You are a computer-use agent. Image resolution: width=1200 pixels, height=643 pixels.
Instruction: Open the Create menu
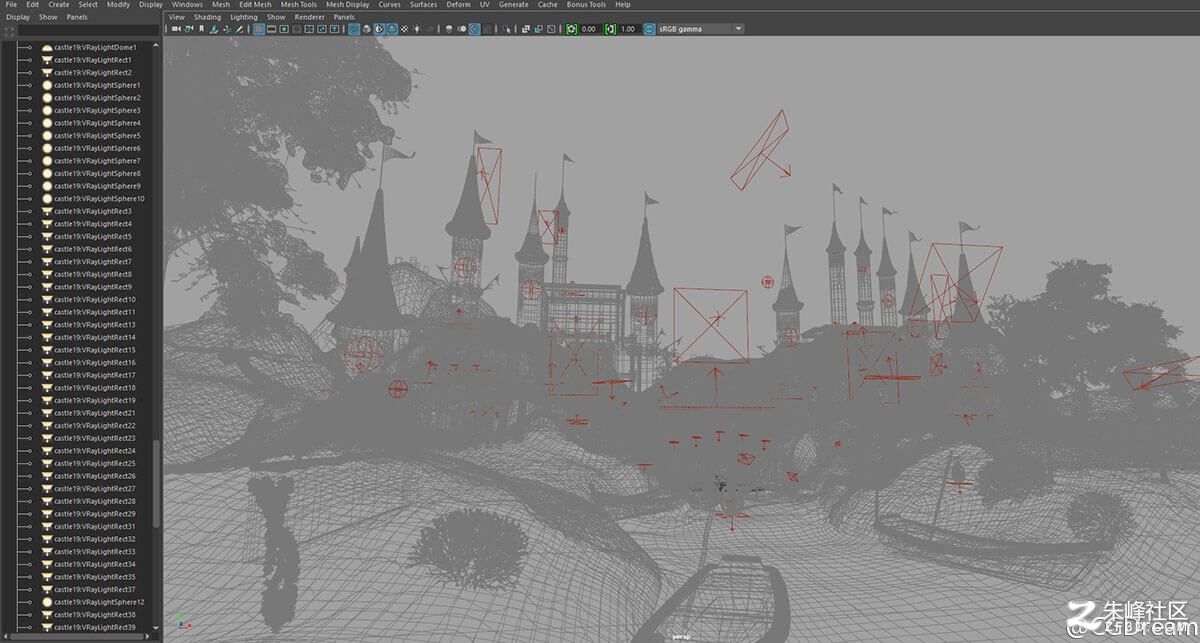59,5
